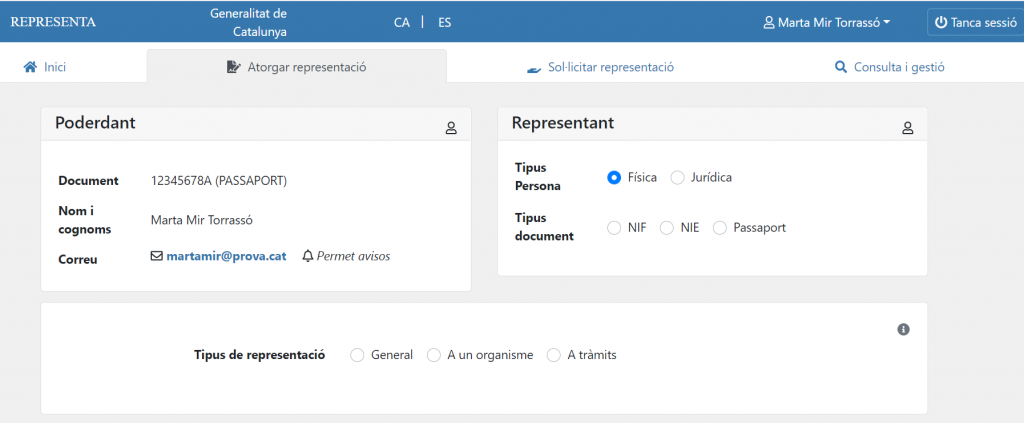Switch to Sol·licitar representació tab

[x=600, y=68]
